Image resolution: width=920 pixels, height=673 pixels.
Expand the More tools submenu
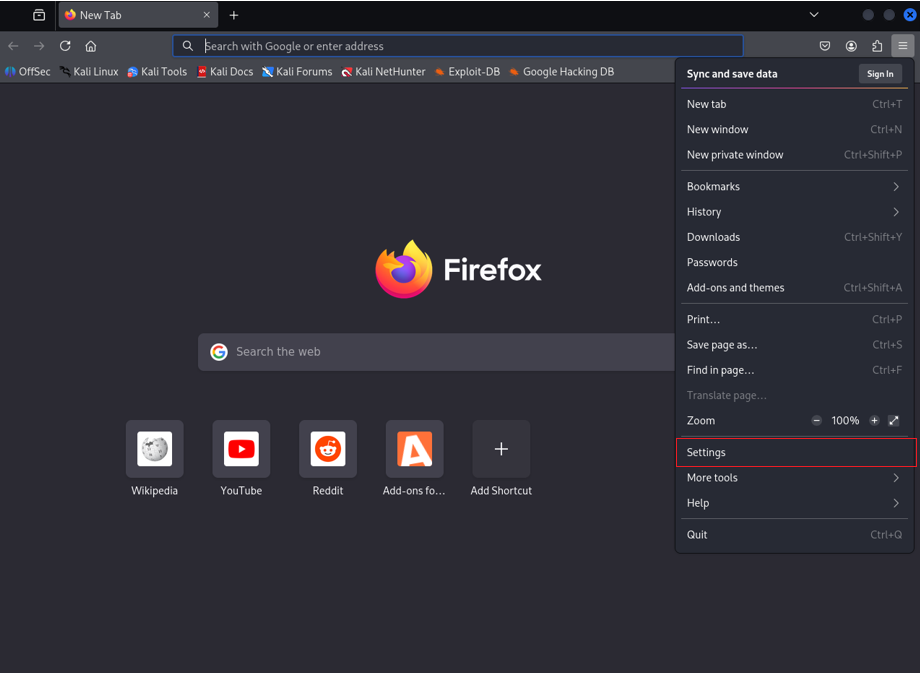[794, 477]
